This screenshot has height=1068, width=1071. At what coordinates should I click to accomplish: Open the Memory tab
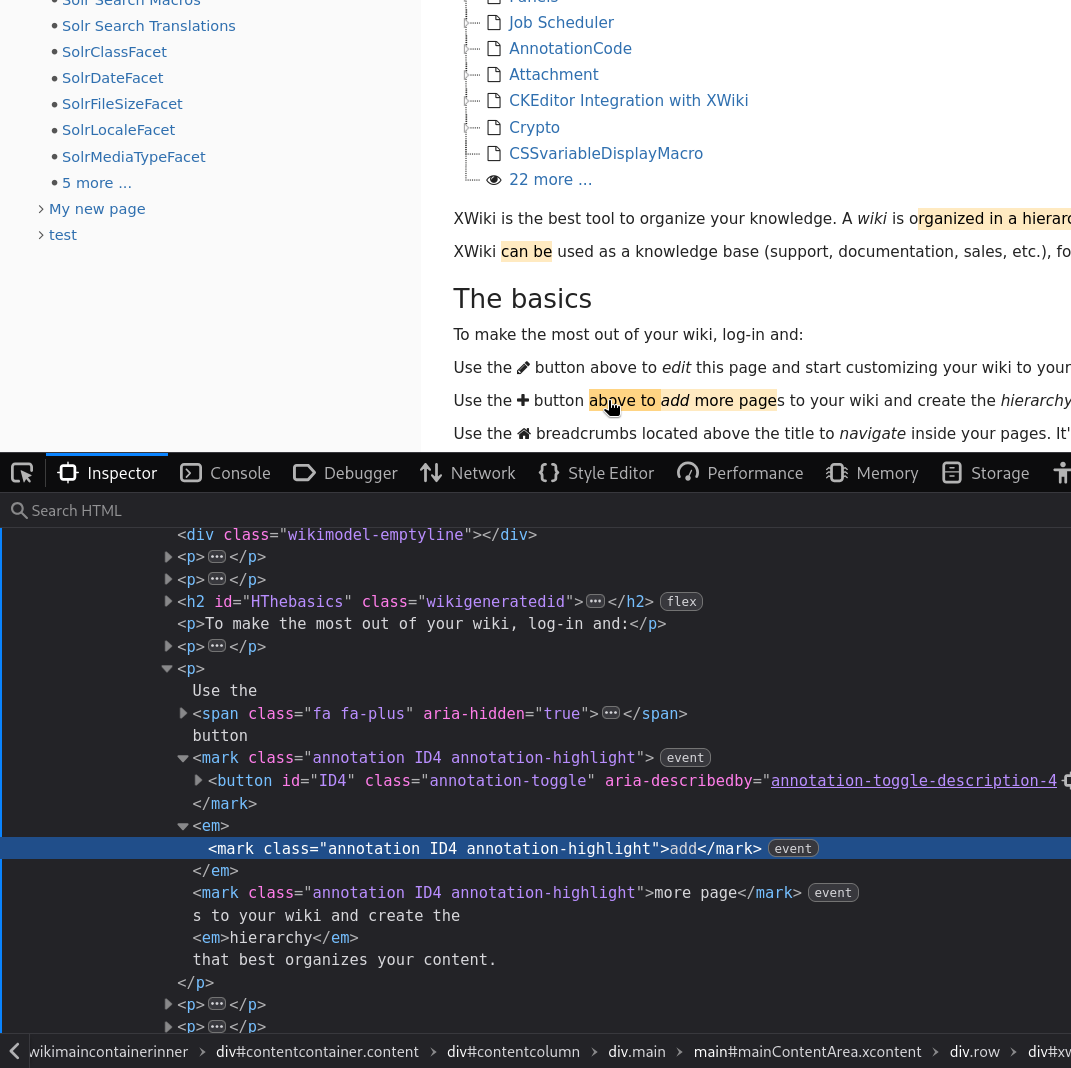872,473
